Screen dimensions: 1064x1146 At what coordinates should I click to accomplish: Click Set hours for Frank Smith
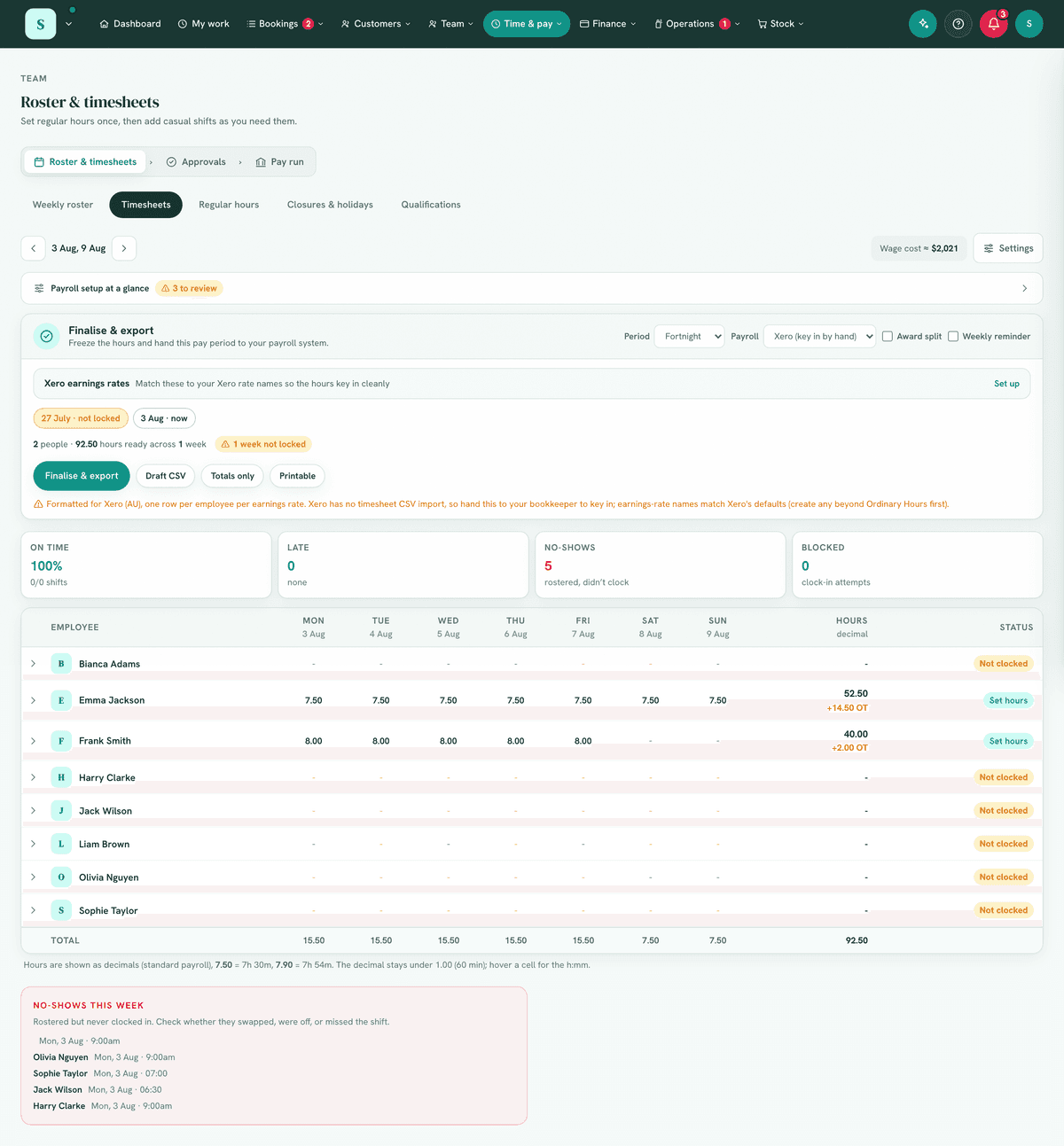point(1008,741)
